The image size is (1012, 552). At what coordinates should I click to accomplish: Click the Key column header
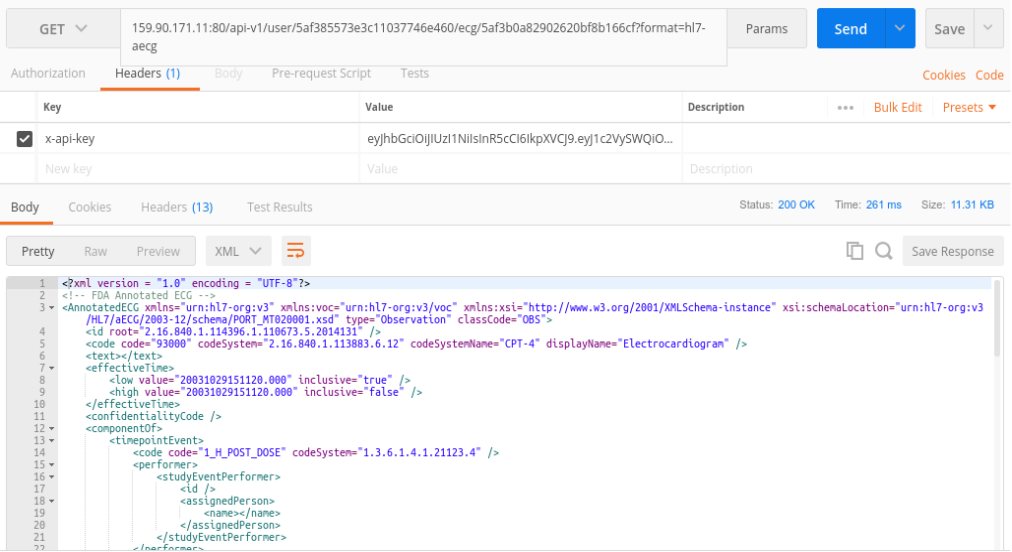point(52,107)
